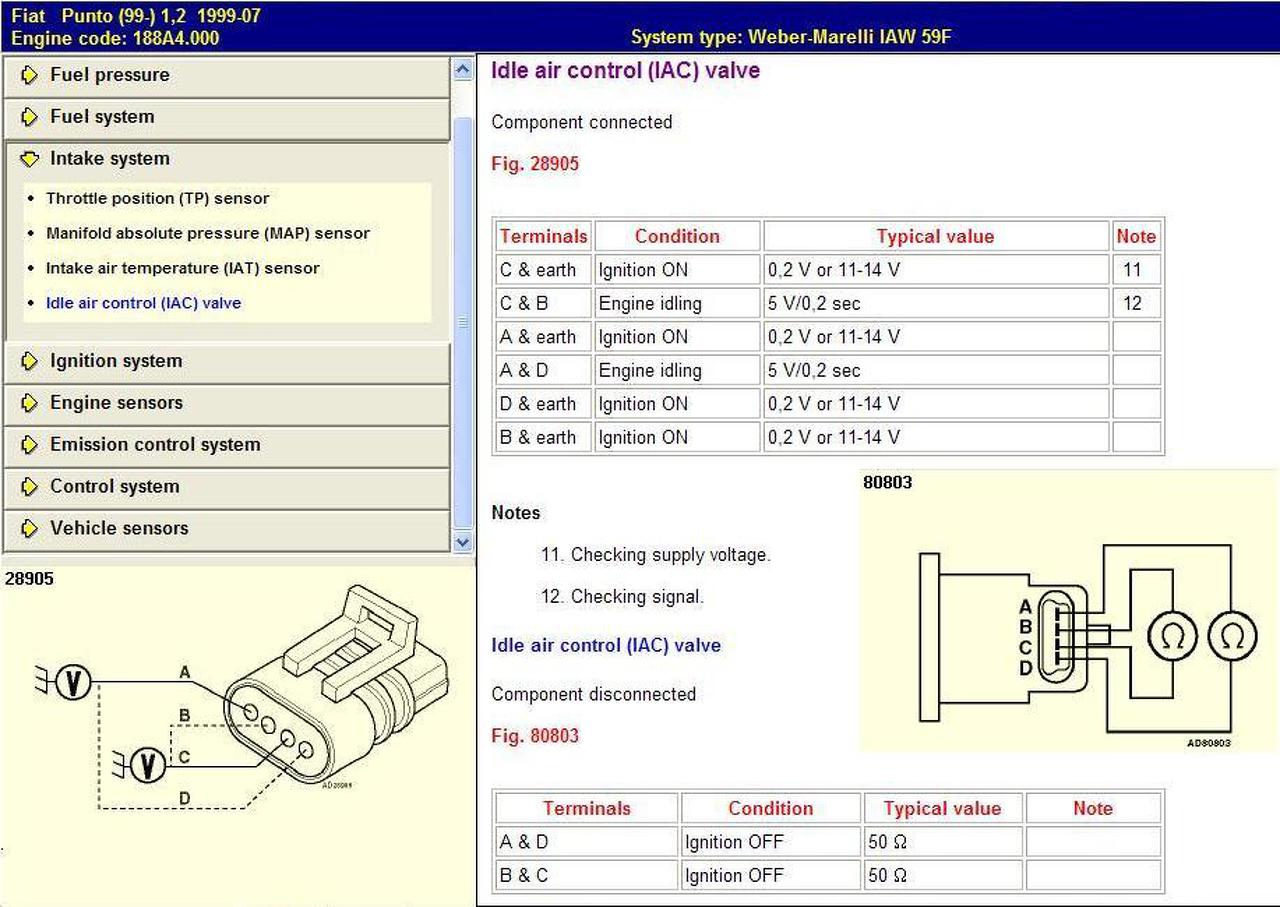Expand the Fuel pressure section arrow
The image size is (1280, 907).
(x=30, y=75)
